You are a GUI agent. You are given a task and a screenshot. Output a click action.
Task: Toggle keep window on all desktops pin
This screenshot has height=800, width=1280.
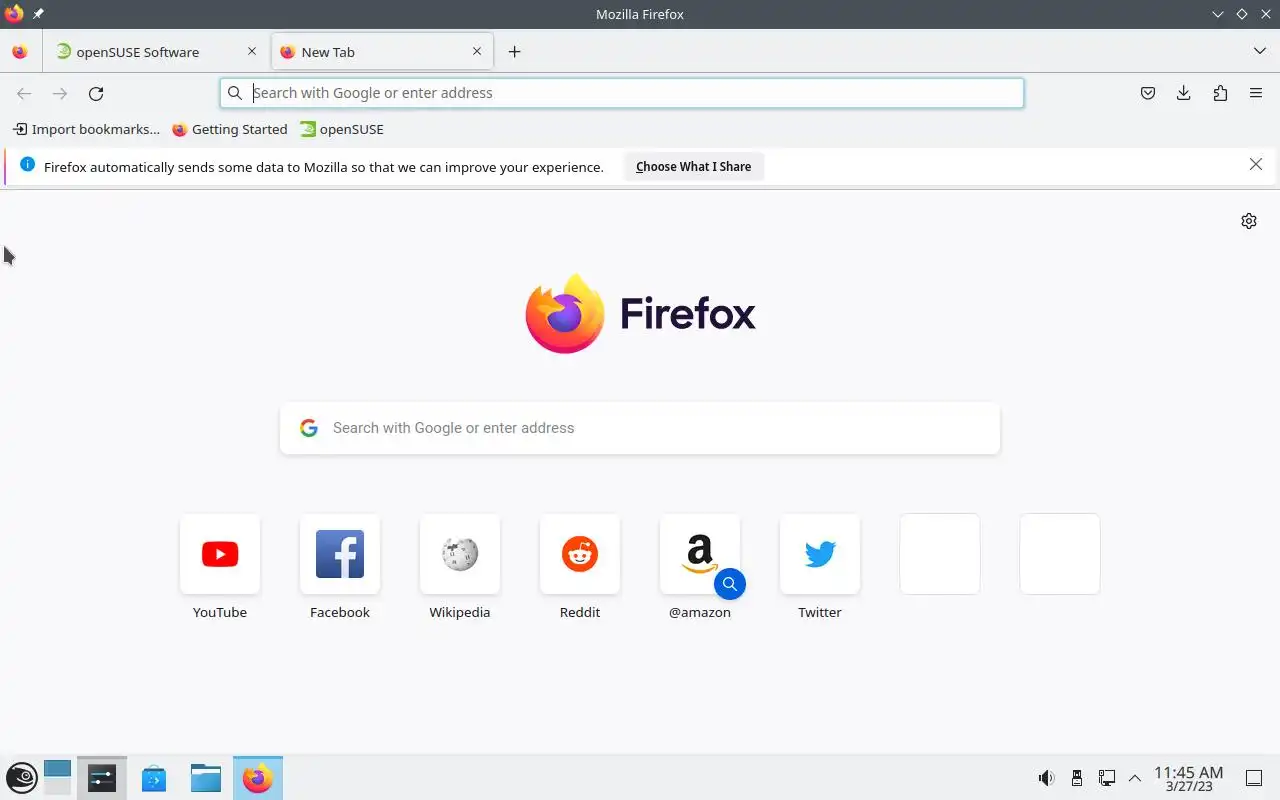click(38, 14)
